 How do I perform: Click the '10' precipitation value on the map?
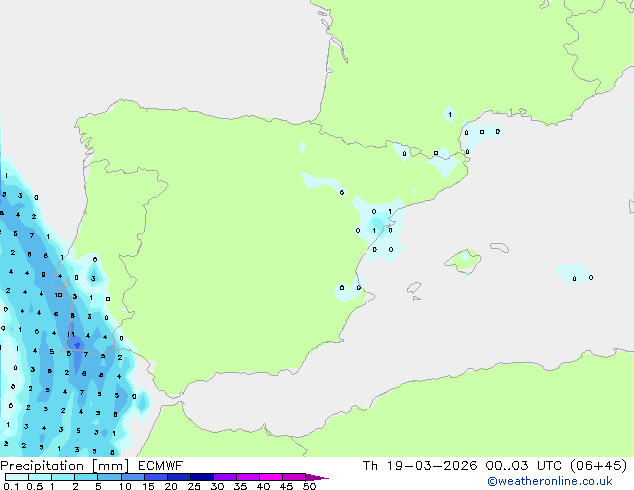tap(59, 295)
